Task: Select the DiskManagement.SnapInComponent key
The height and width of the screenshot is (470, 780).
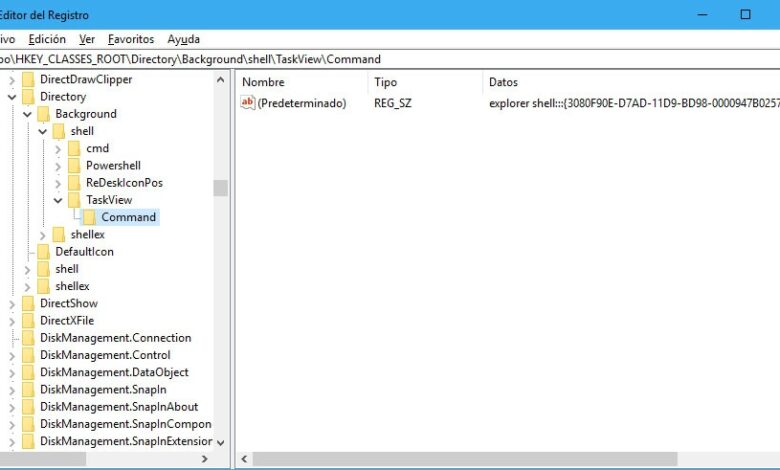Action: [126, 424]
